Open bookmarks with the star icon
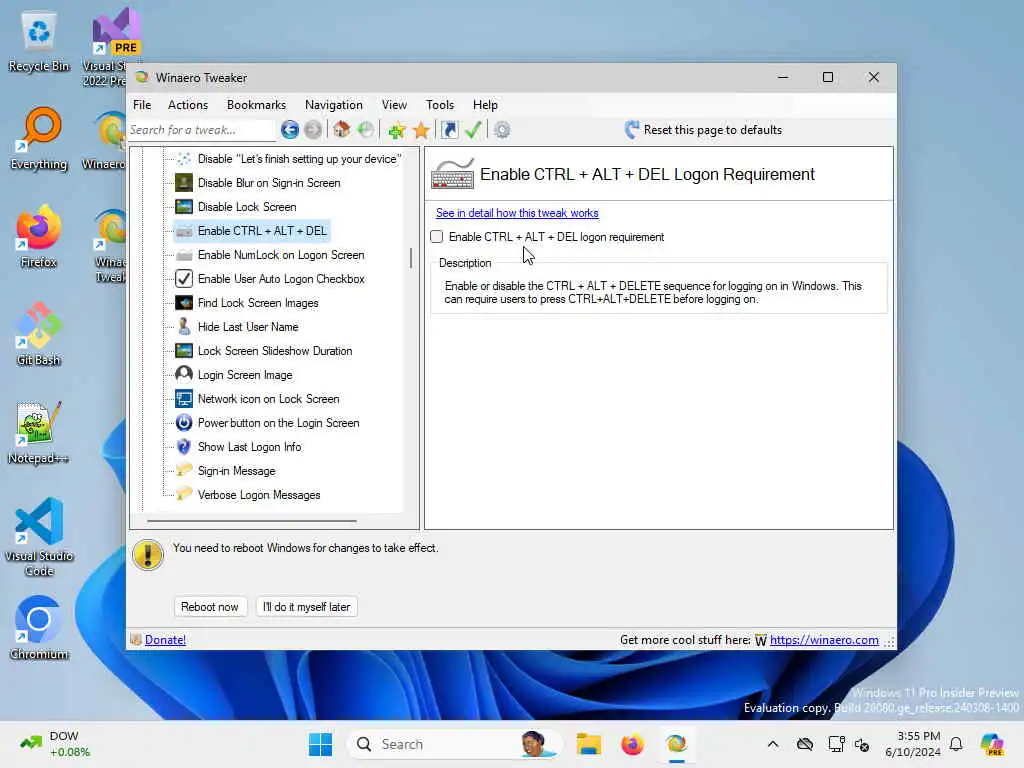This screenshot has height=768, width=1024. [421, 130]
